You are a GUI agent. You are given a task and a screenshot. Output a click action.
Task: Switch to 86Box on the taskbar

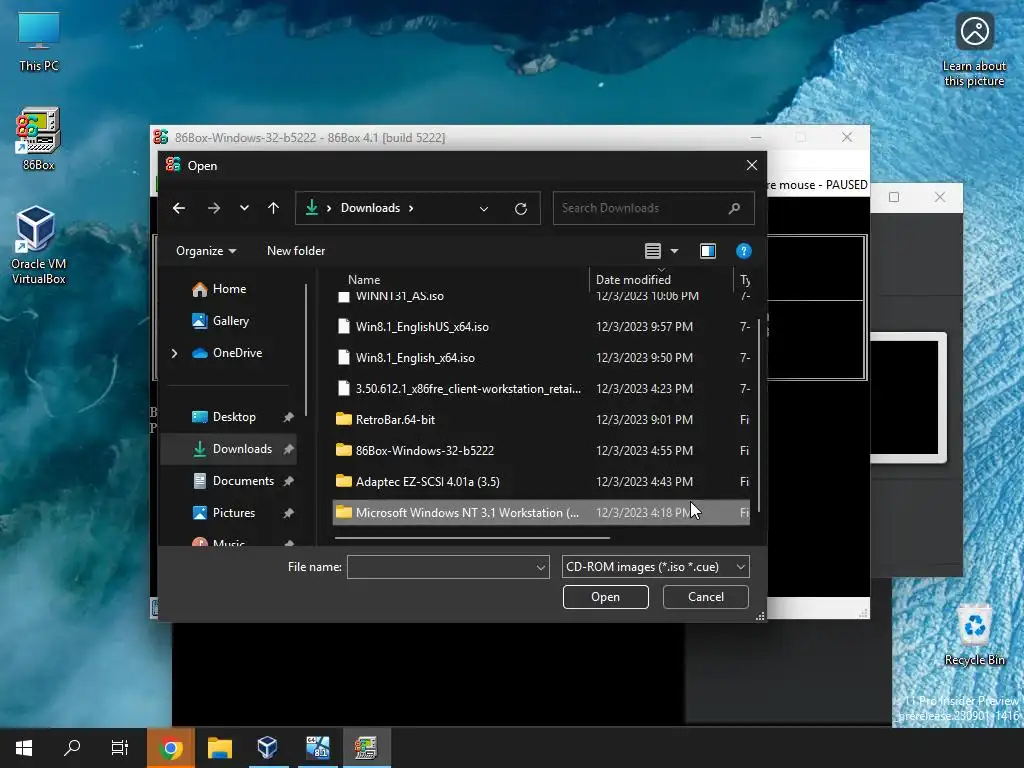tap(366, 748)
